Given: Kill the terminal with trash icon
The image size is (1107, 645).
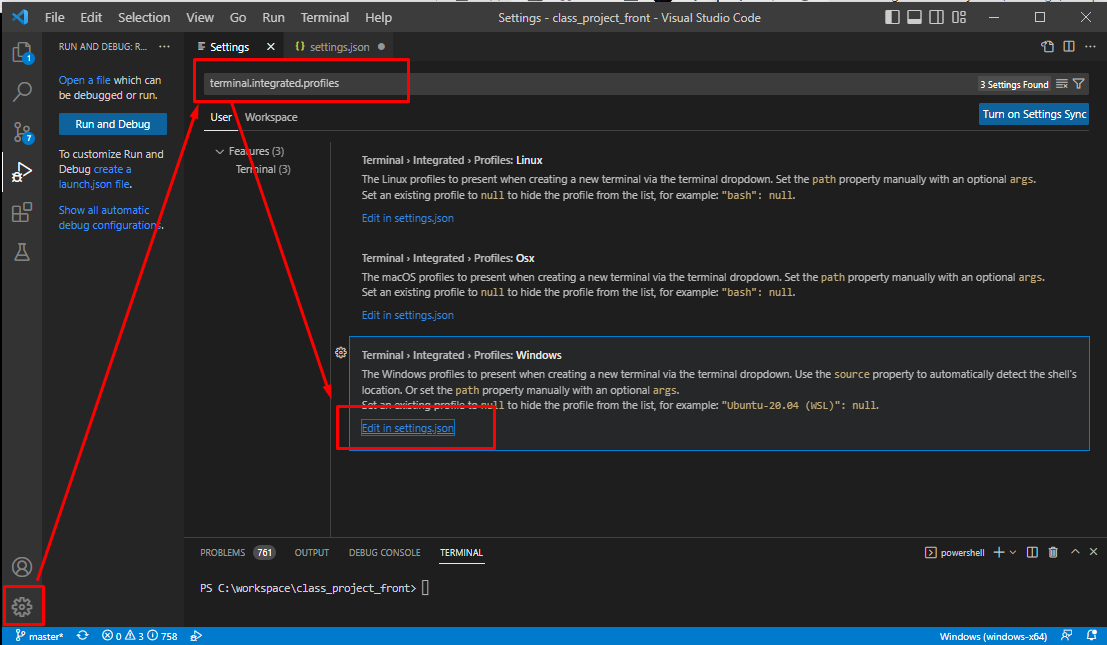Looking at the screenshot, I should [1053, 553].
